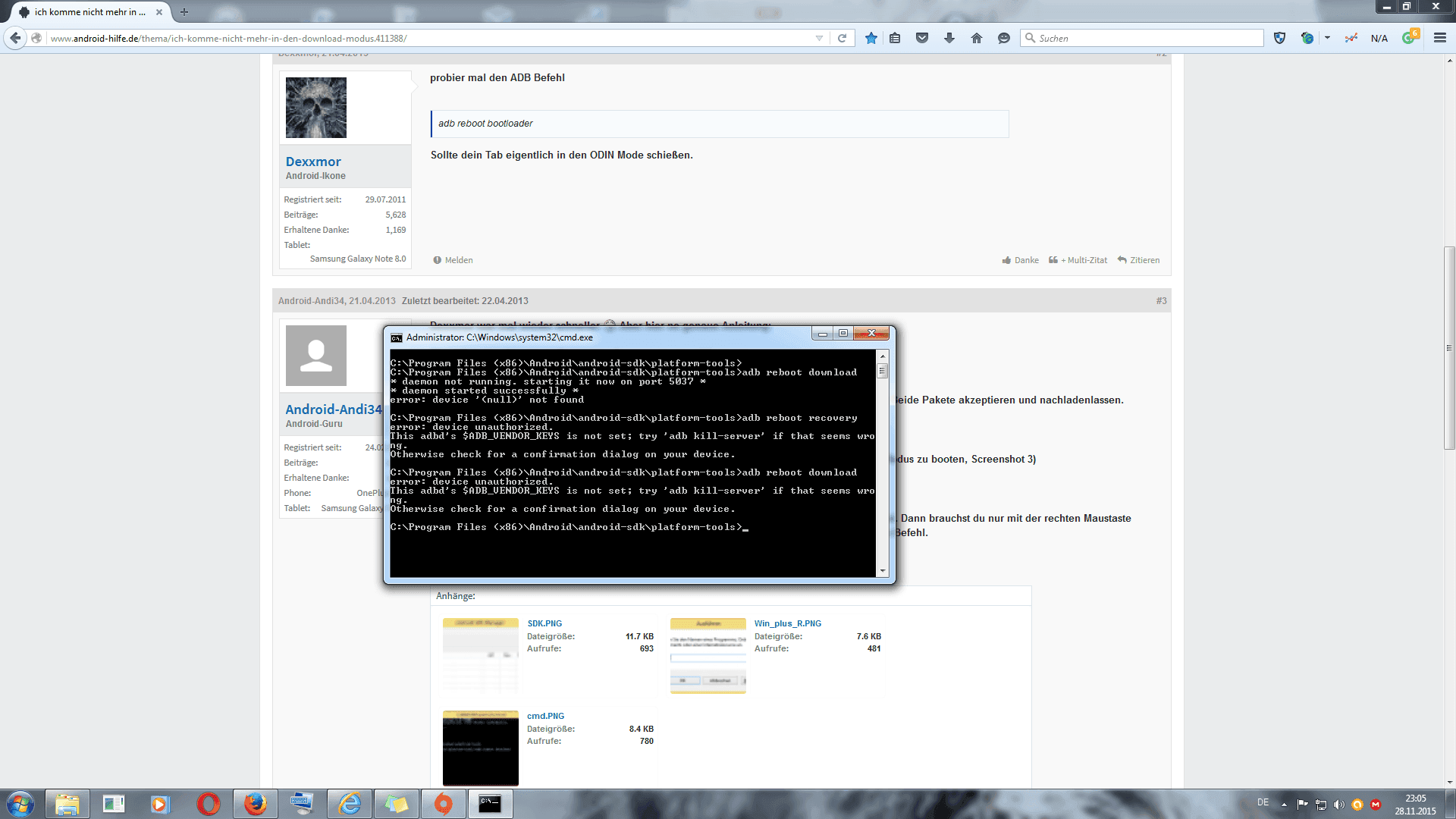Image resolution: width=1456 pixels, height=819 pixels.
Task: Click cmd window scrollbar up arrow
Action: (882, 356)
